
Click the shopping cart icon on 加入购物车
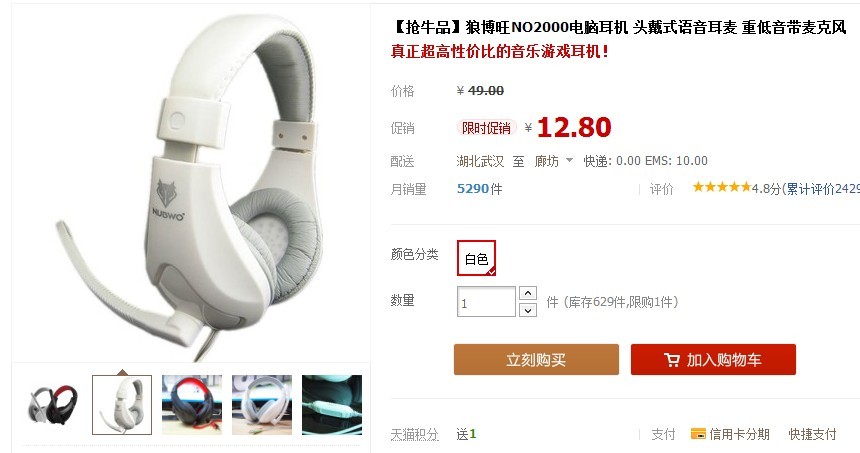pyautogui.click(x=671, y=360)
